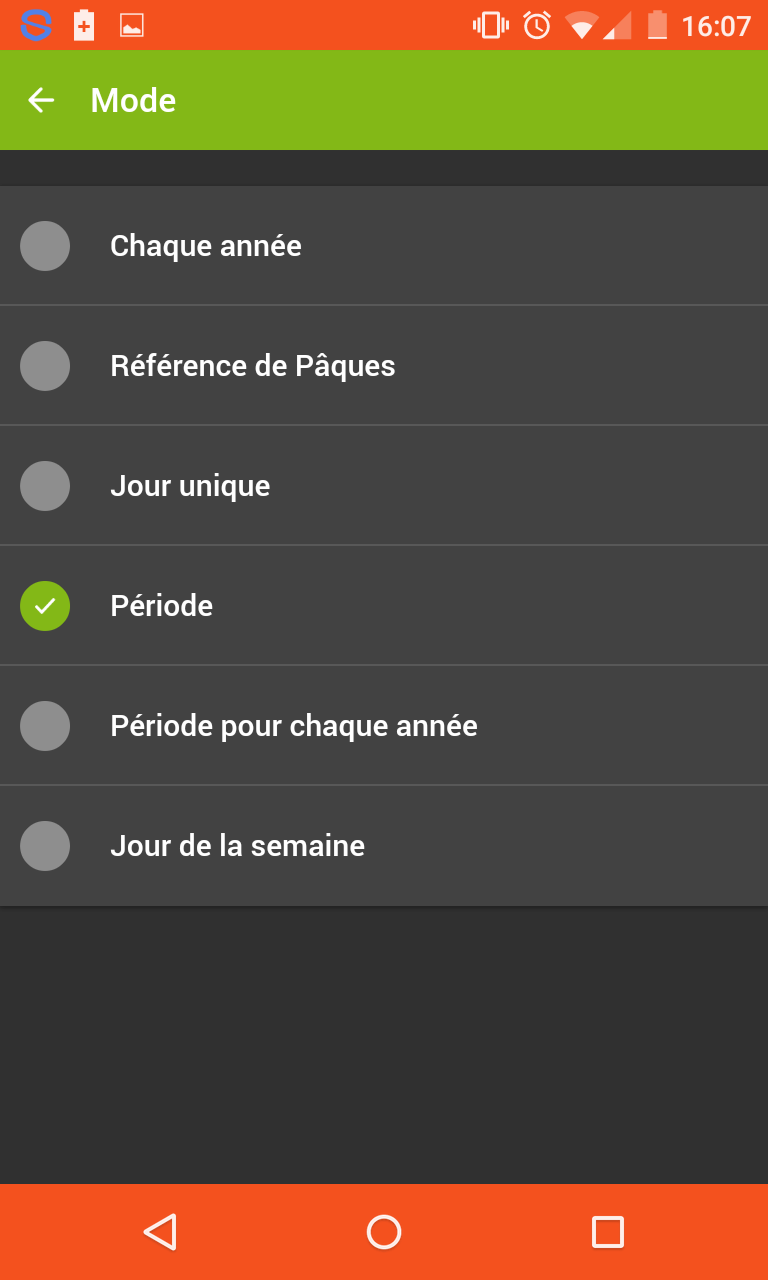The width and height of the screenshot is (768, 1280).
Task: Tap the Mode title in the header
Action: click(x=133, y=100)
